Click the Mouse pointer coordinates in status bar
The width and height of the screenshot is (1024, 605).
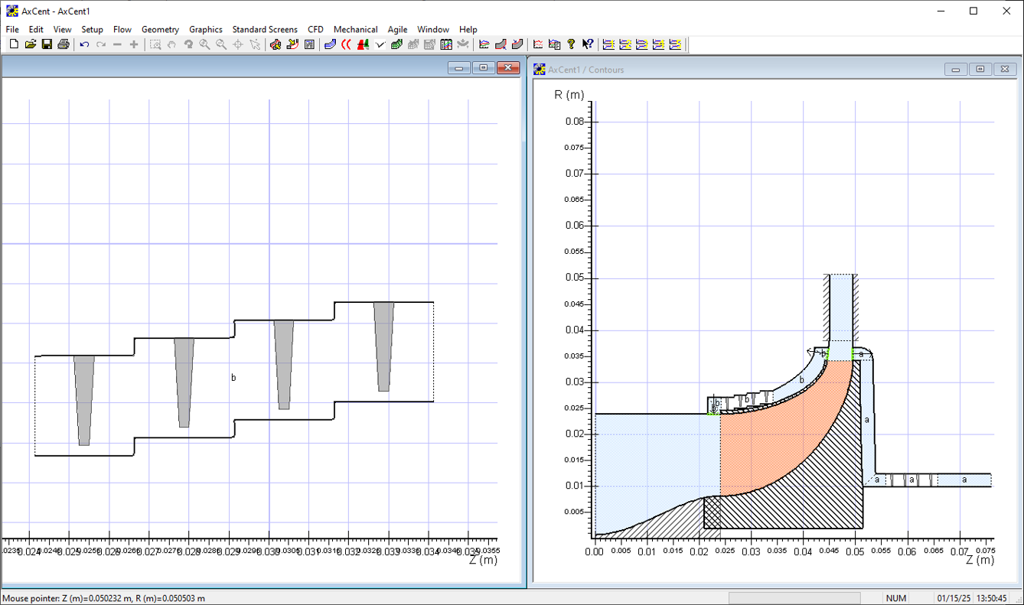104,598
